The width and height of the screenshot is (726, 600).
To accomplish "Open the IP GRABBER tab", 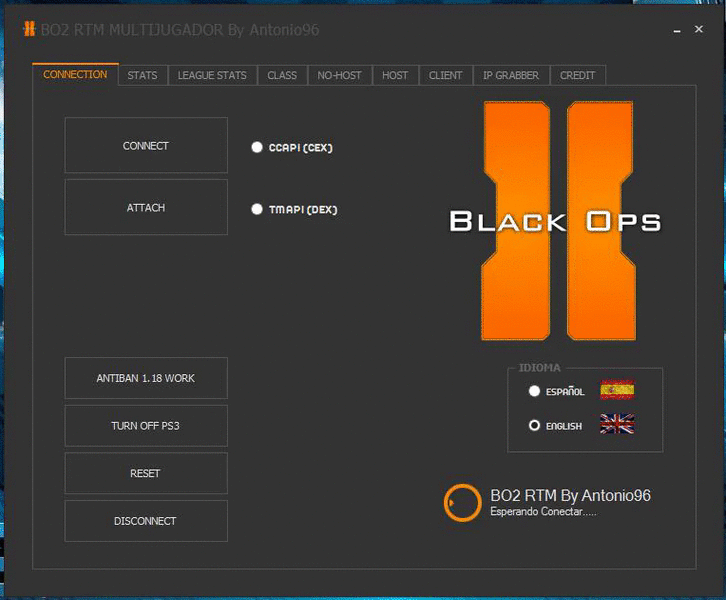I will (x=511, y=75).
